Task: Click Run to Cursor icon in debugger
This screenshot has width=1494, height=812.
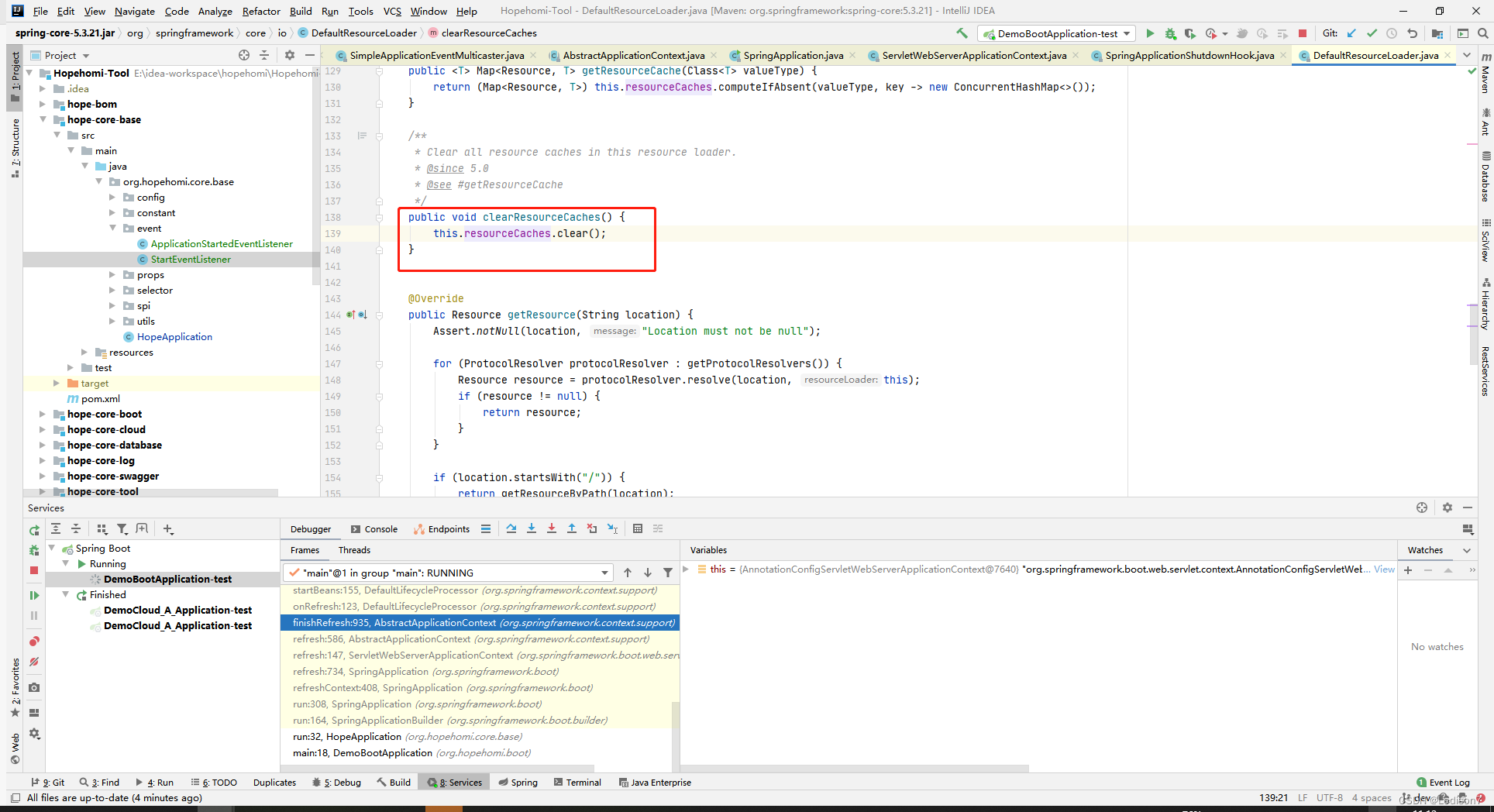Action: point(612,528)
